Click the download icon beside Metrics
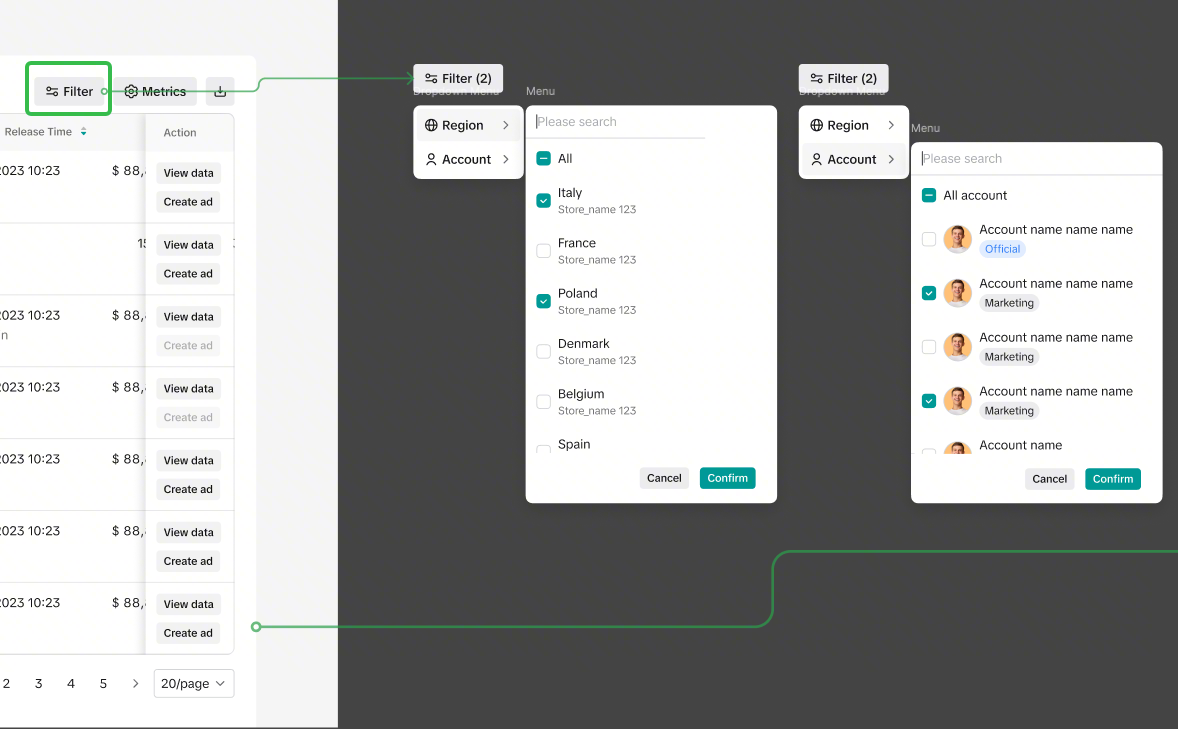Image resolution: width=1178 pixels, height=729 pixels. pos(220,91)
